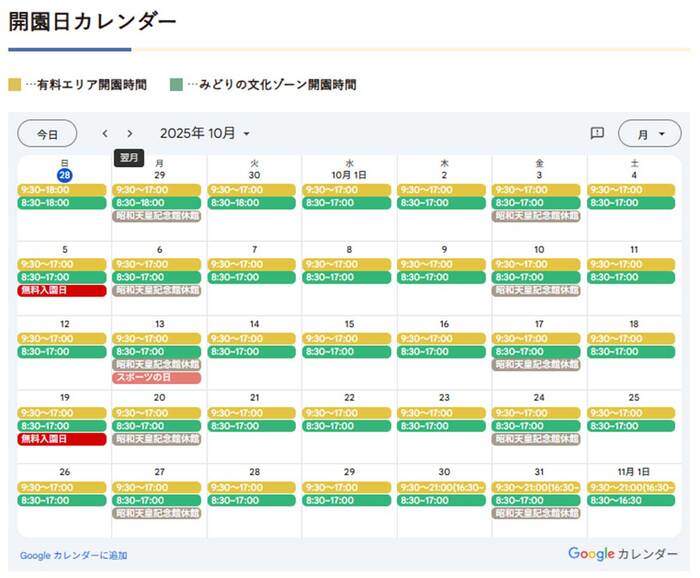Click the next month arrow
Image resolution: width=700 pixels, height=578 pixels.
tap(129, 133)
